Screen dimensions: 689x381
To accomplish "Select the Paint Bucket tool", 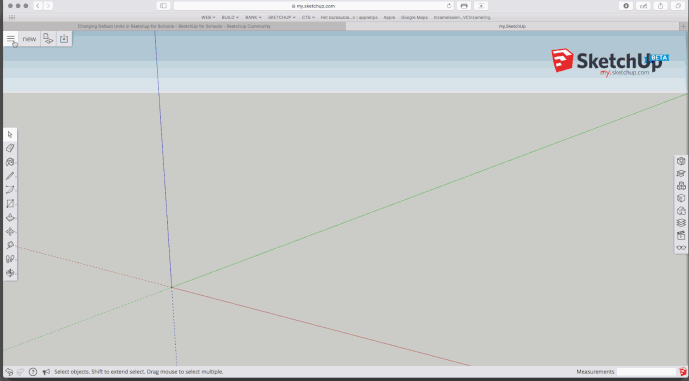I will [x=10, y=162].
